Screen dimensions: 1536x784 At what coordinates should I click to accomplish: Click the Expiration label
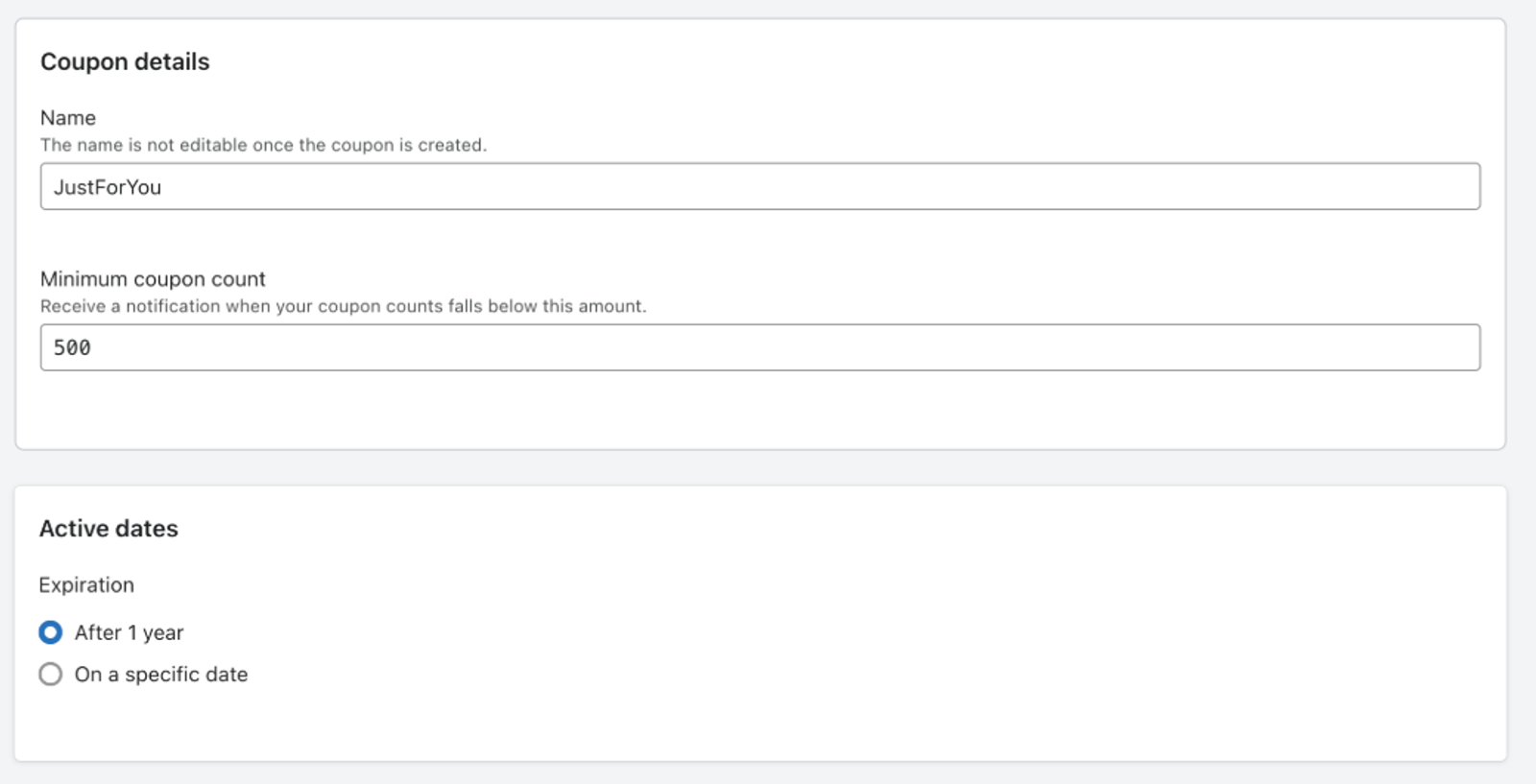tap(86, 585)
